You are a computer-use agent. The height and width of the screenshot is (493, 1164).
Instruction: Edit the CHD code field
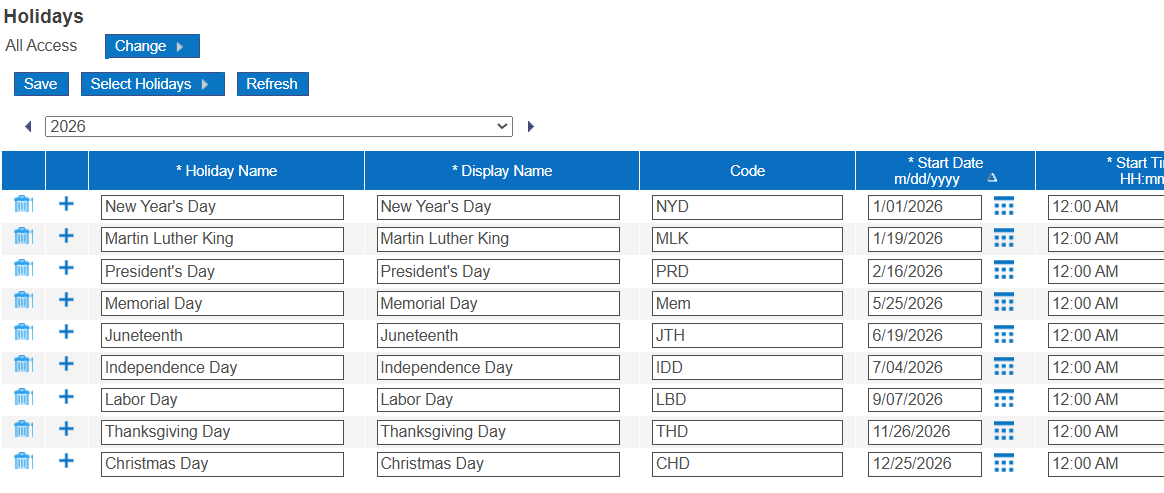(748, 464)
